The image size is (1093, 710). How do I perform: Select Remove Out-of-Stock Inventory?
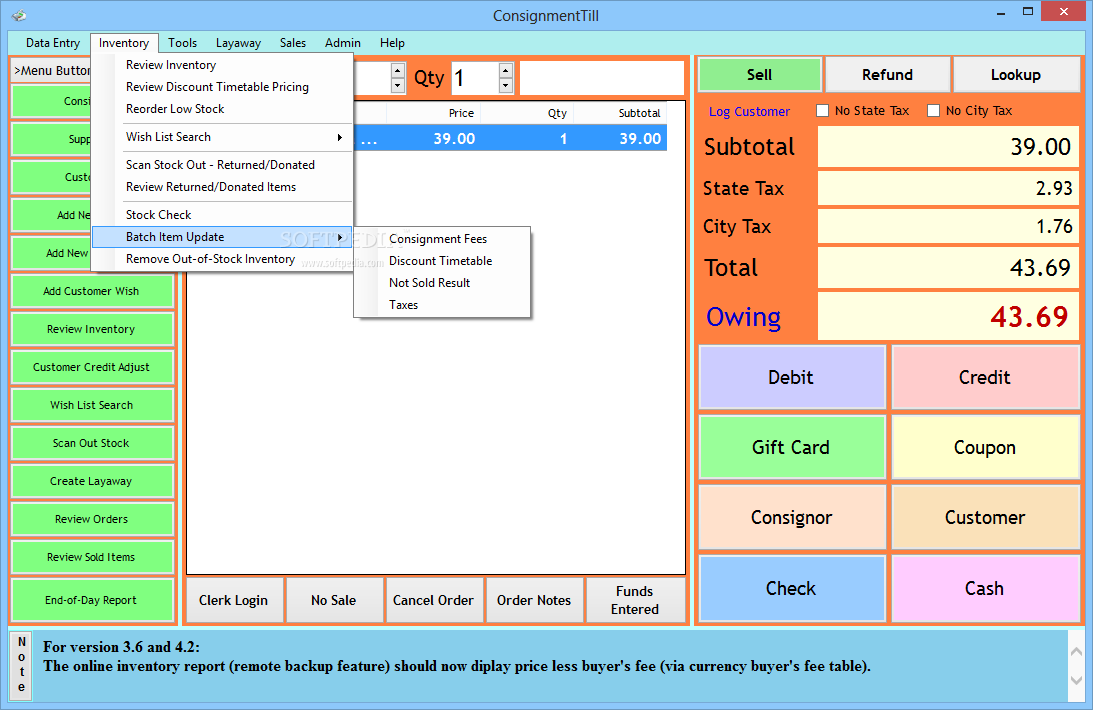point(222,259)
